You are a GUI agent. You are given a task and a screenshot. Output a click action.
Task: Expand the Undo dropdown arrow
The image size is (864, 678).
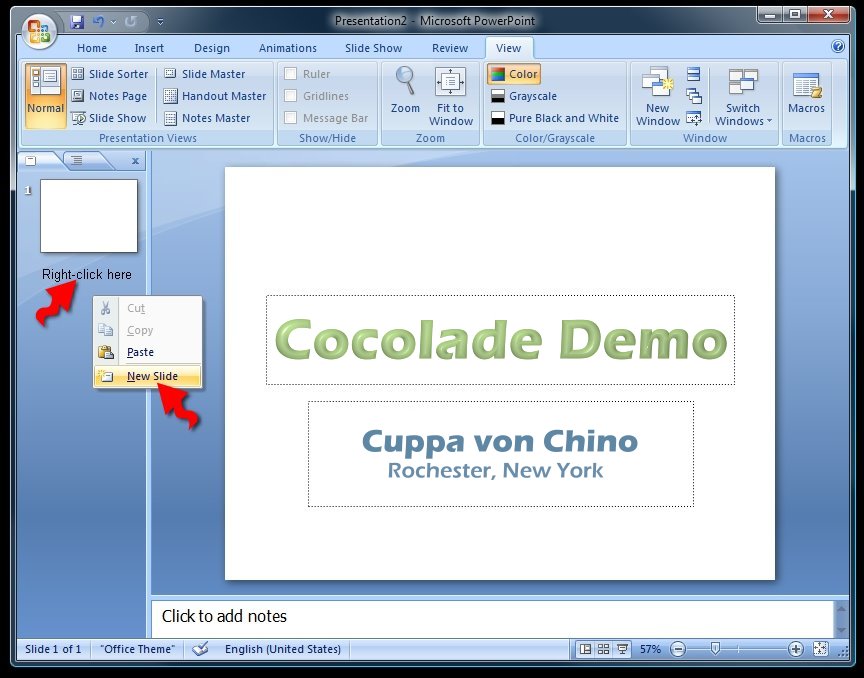click(113, 21)
